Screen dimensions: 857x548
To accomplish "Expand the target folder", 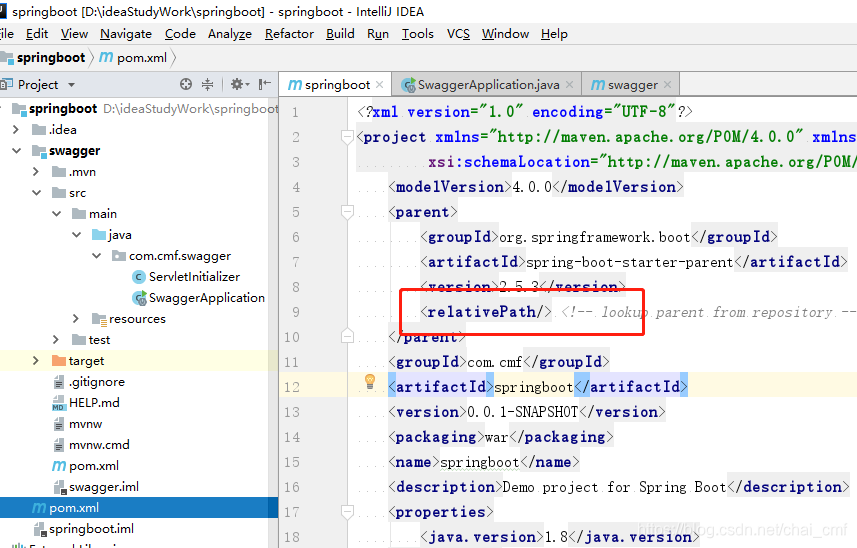I will pos(36,361).
